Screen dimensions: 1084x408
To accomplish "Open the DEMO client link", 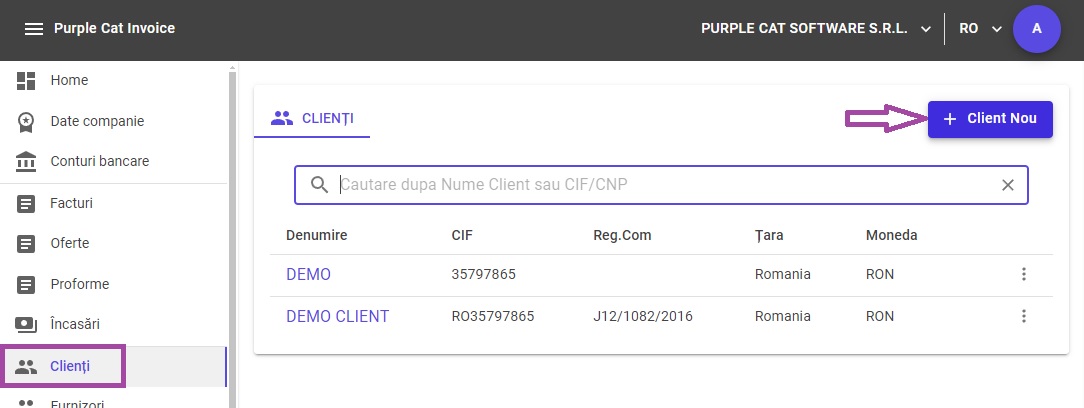I will [308, 275].
